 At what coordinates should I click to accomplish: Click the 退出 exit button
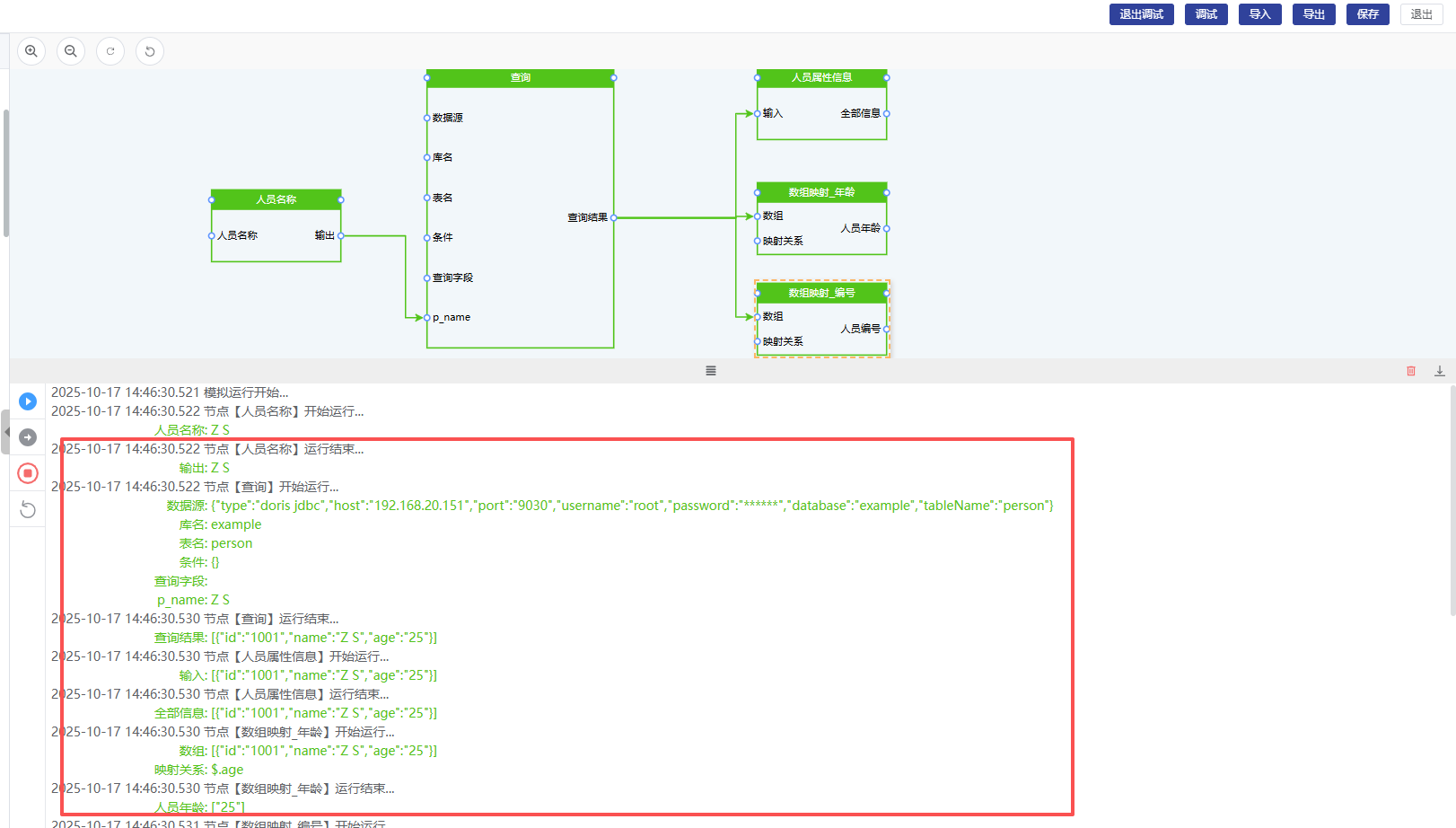[x=1421, y=14]
